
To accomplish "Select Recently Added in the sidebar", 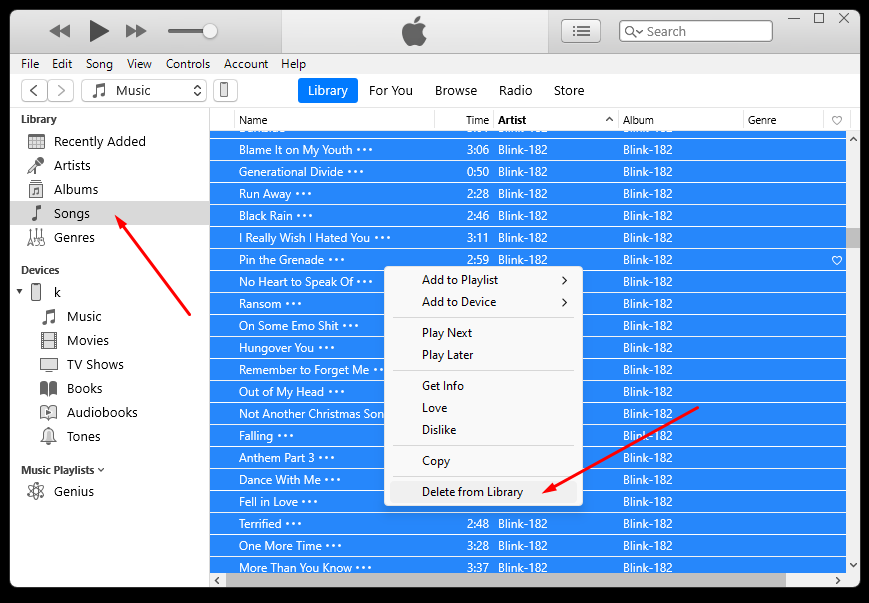I will pos(110,141).
